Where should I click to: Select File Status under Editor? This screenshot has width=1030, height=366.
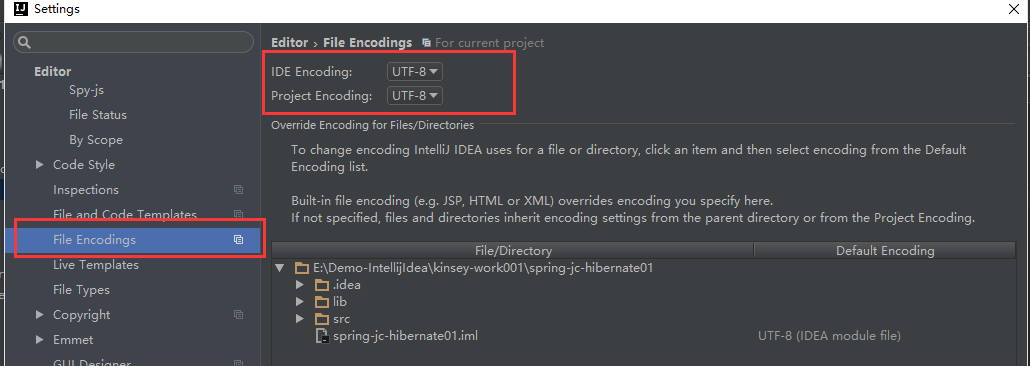tap(98, 115)
